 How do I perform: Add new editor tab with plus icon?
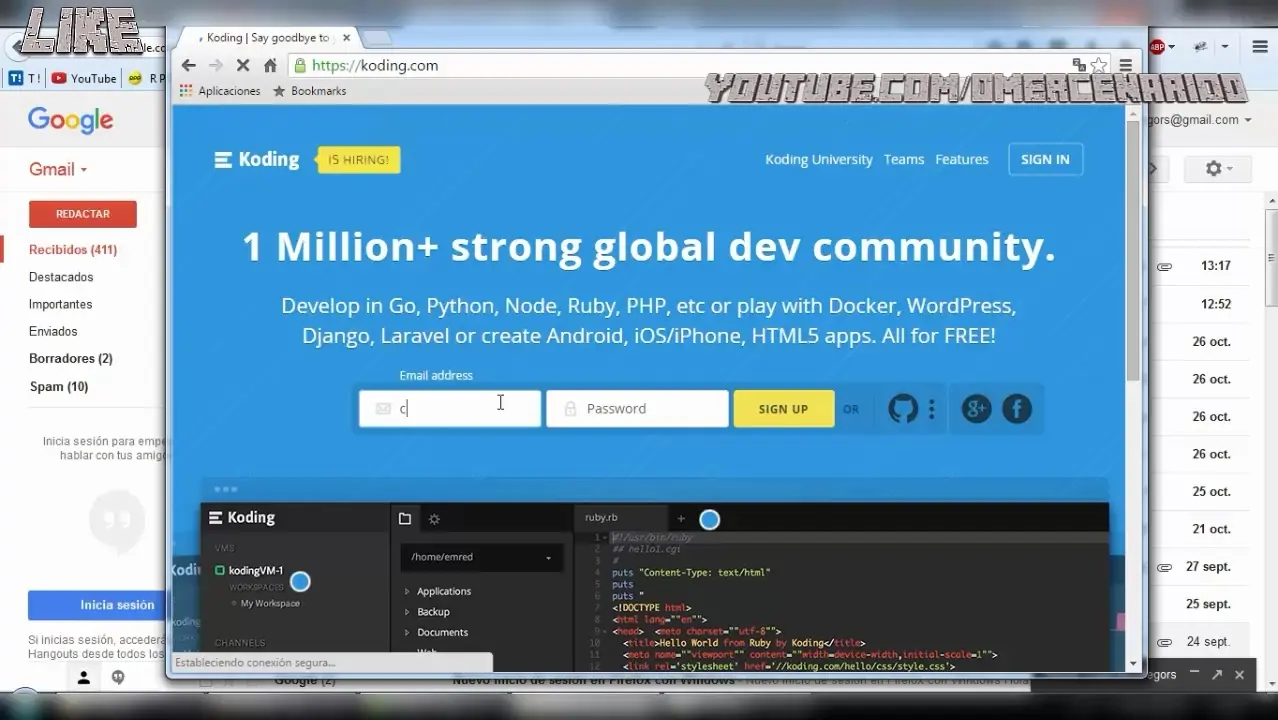[681, 518]
